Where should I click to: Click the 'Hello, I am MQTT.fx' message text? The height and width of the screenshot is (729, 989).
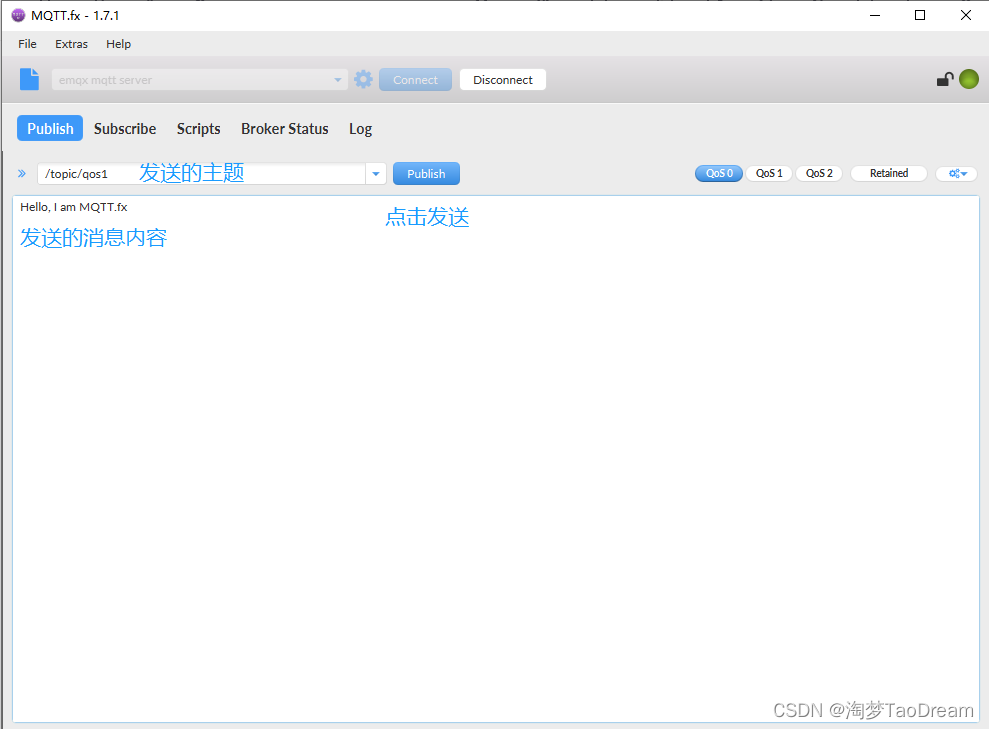[x=74, y=207]
